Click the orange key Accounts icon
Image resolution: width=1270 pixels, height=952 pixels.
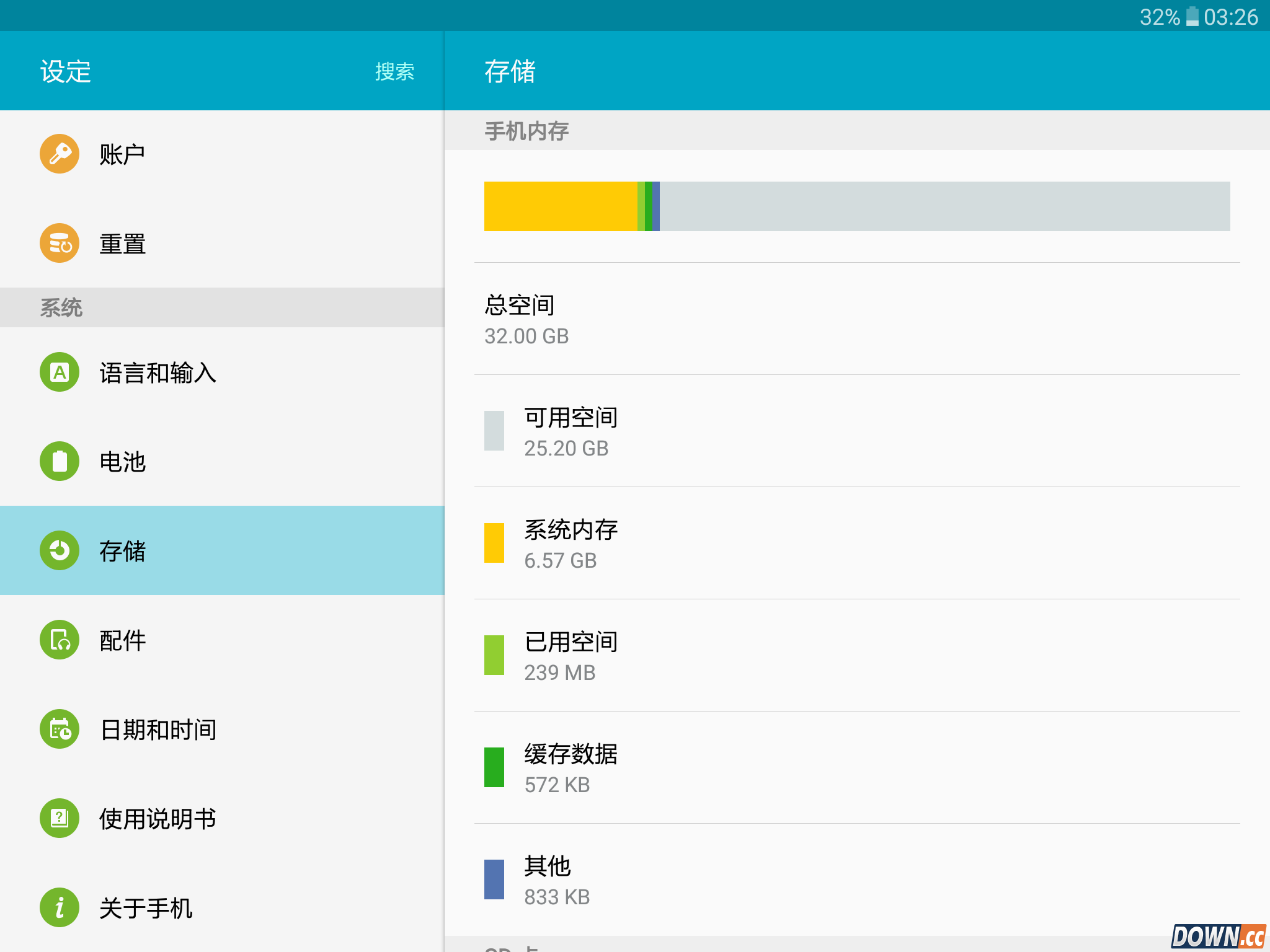pyautogui.click(x=60, y=154)
